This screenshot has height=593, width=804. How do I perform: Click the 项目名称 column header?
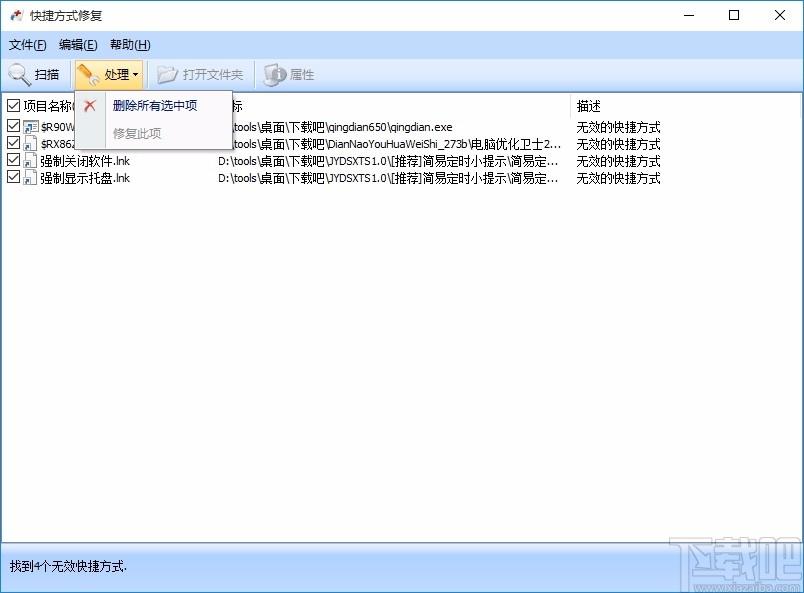[x=47, y=106]
